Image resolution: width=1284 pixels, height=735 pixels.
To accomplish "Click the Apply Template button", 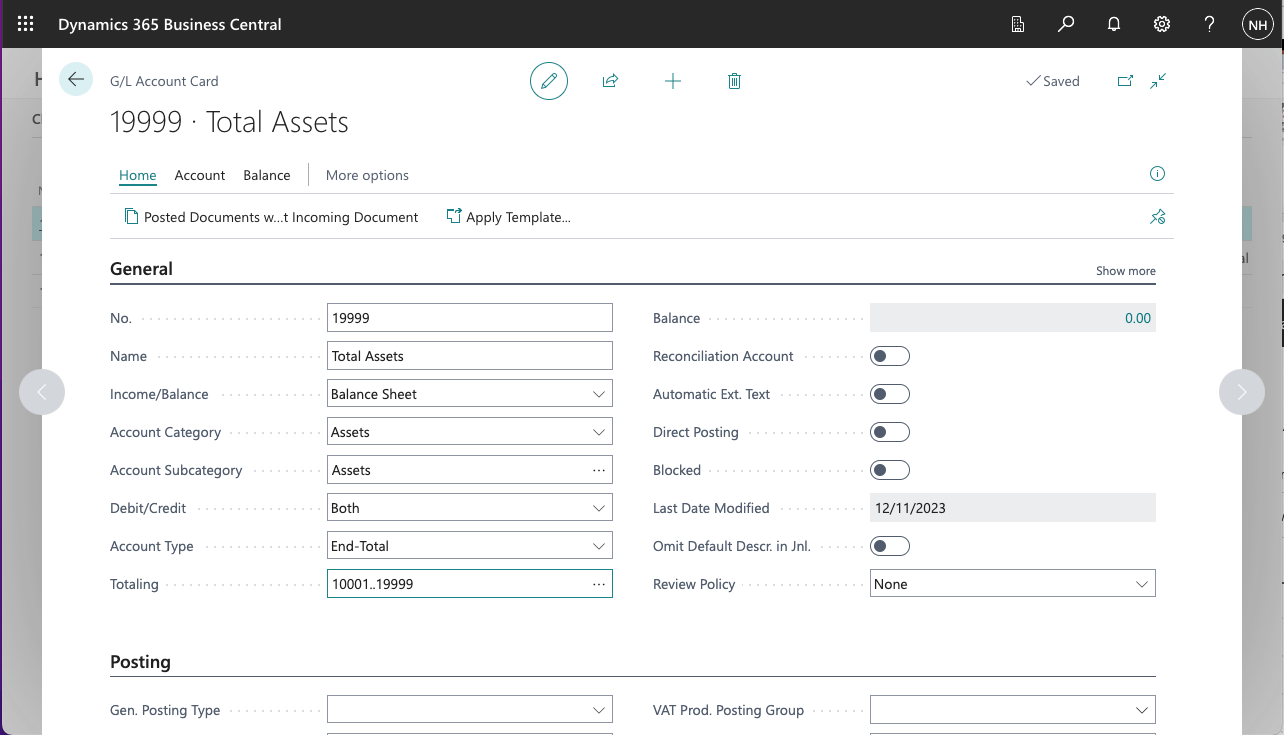I will 508,217.
